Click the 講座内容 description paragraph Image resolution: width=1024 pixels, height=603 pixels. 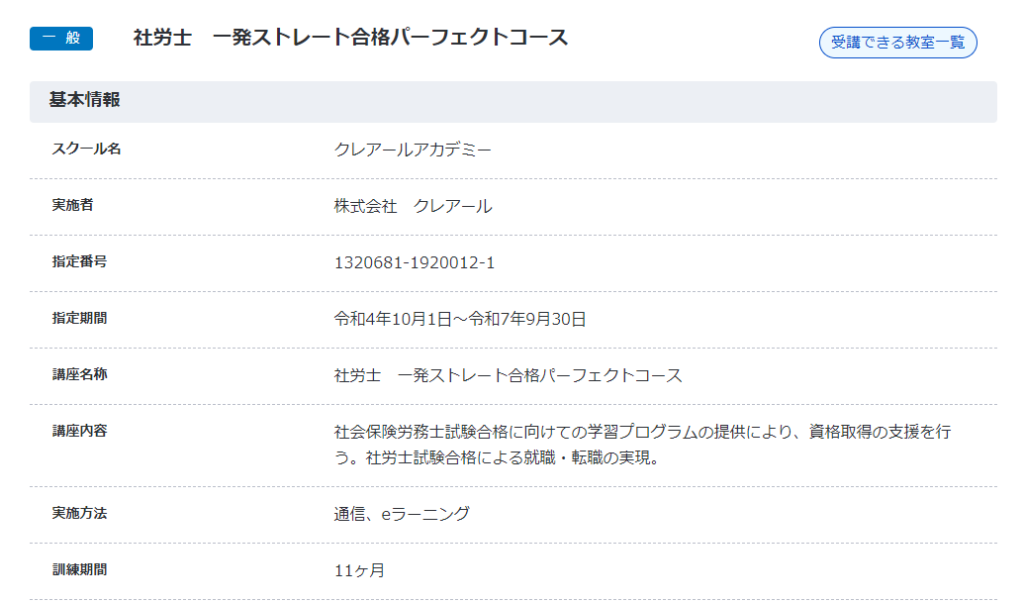(x=640, y=445)
